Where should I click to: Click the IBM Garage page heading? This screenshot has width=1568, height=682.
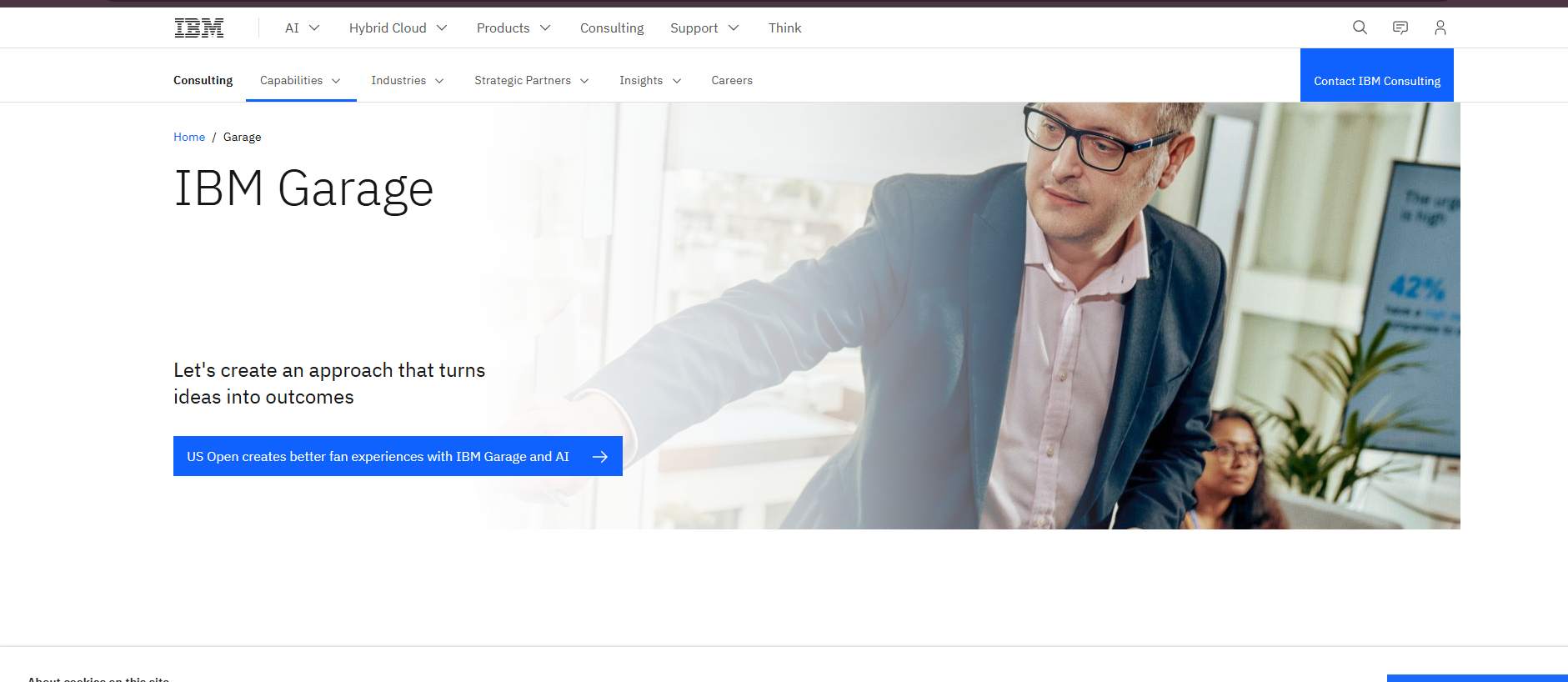[303, 188]
